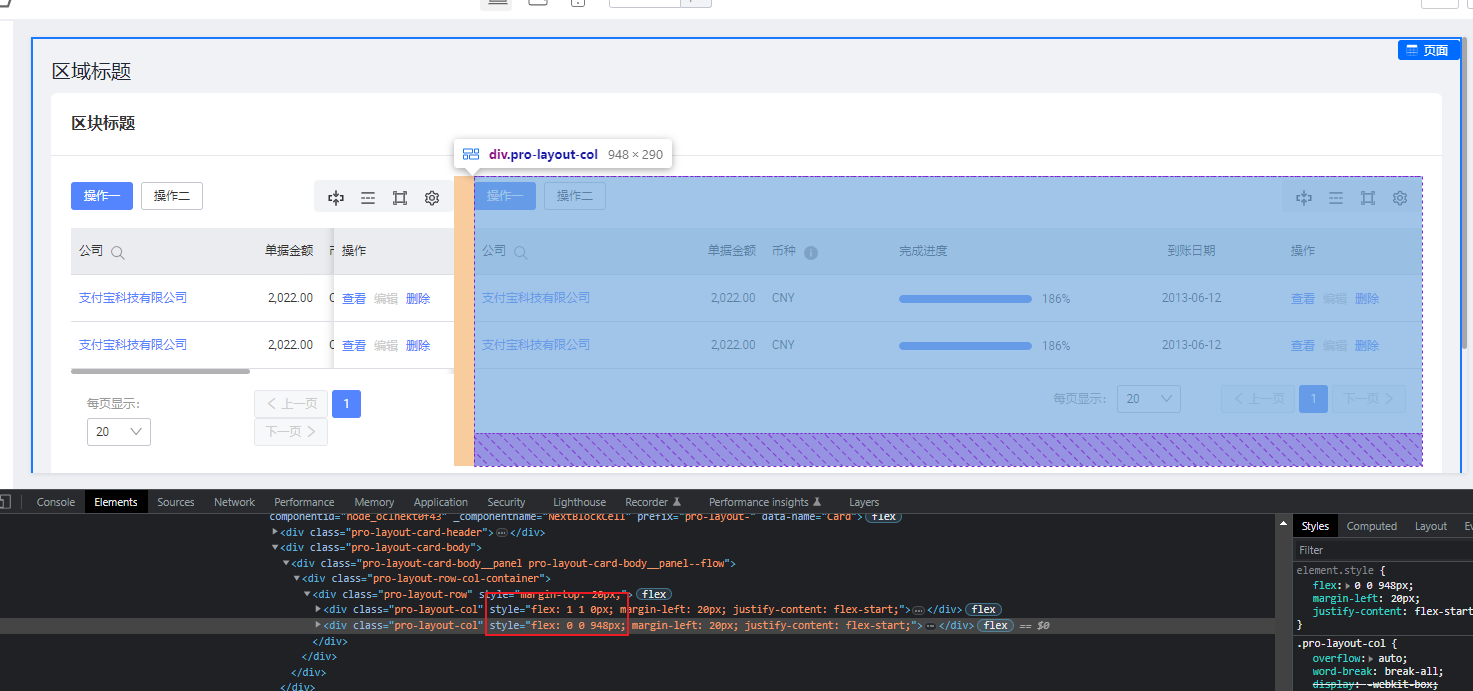Switch to the Recorder tab in DevTools
The image size is (1473, 691).
coord(653,502)
